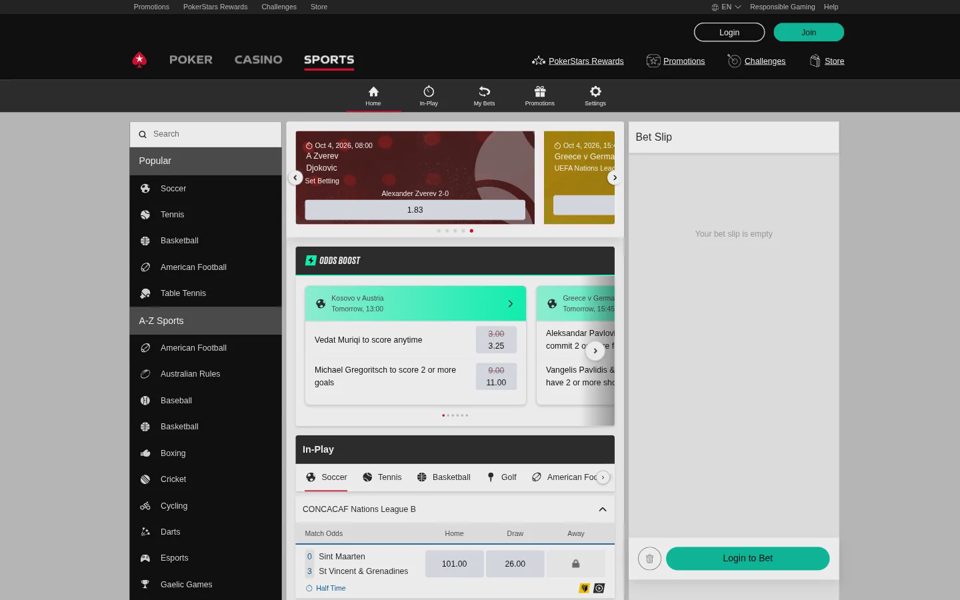Click Login to Bet button
Viewport: 960px width, 600px height.
point(747,558)
